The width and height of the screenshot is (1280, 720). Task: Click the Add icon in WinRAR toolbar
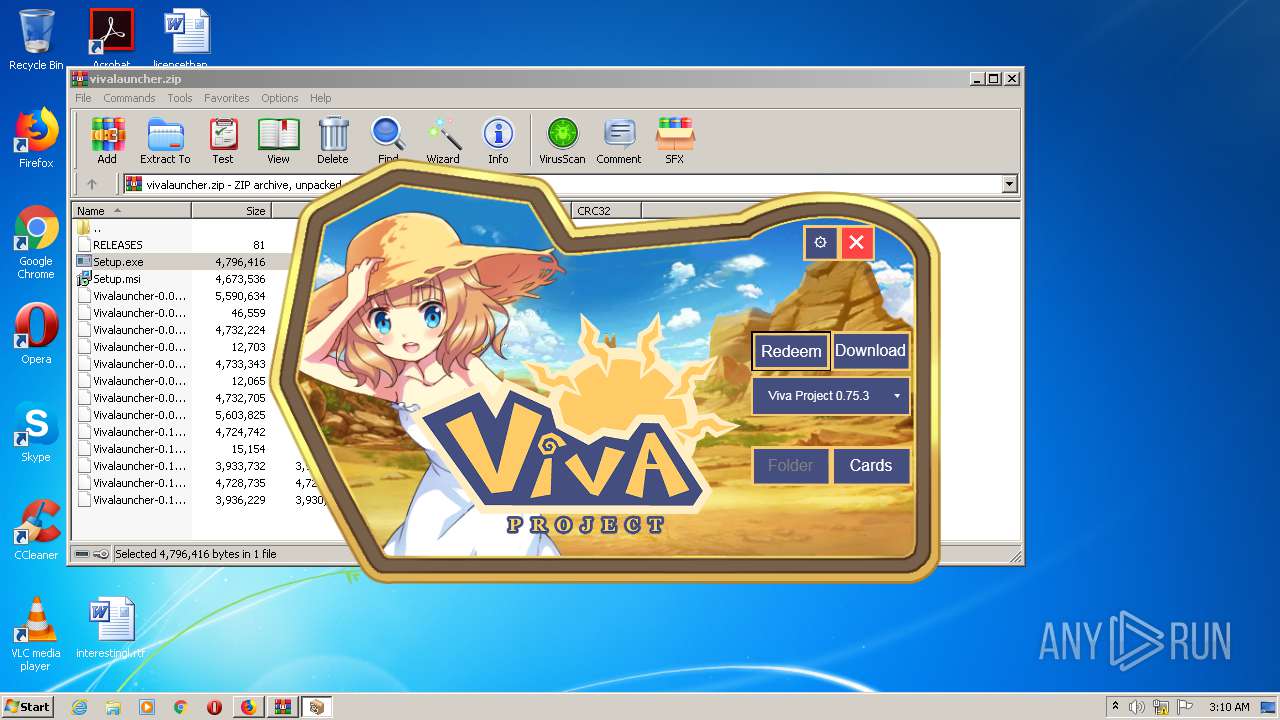pyautogui.click(x=107, y=141)
